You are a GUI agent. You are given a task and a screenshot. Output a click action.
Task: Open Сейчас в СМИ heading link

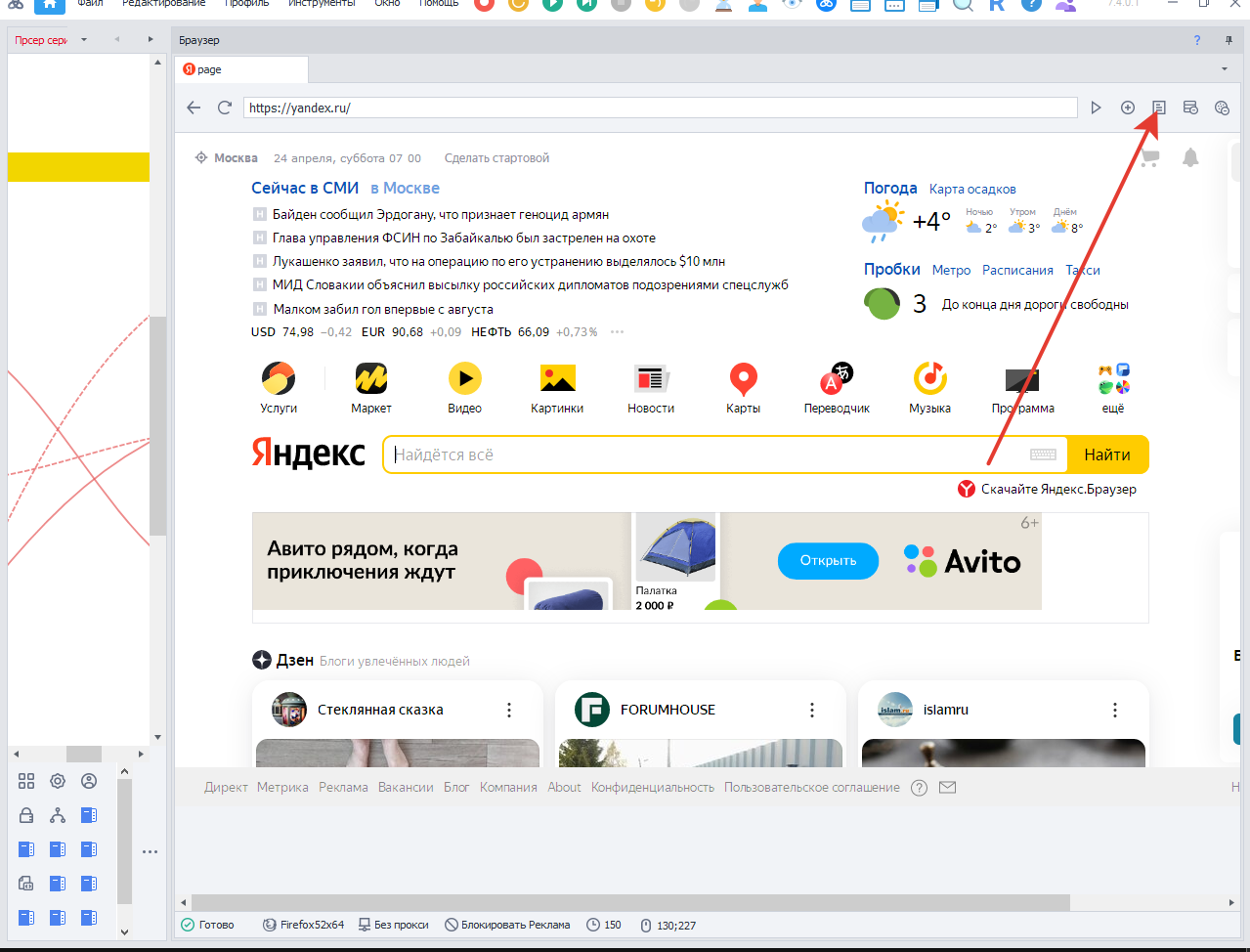click(x=305, y=188)
